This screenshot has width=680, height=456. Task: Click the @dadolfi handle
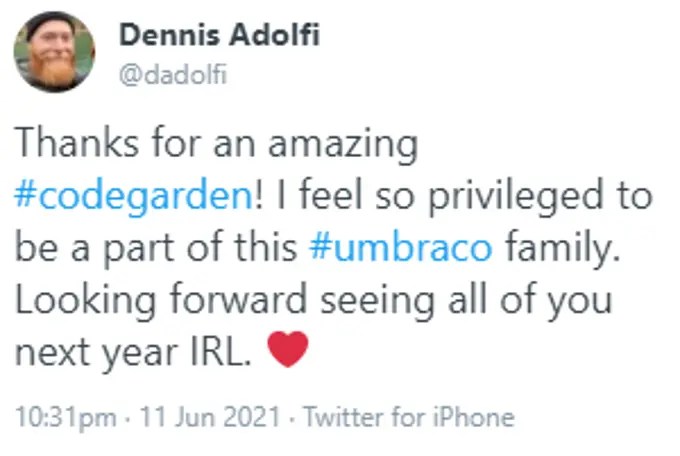pos(172,76)
